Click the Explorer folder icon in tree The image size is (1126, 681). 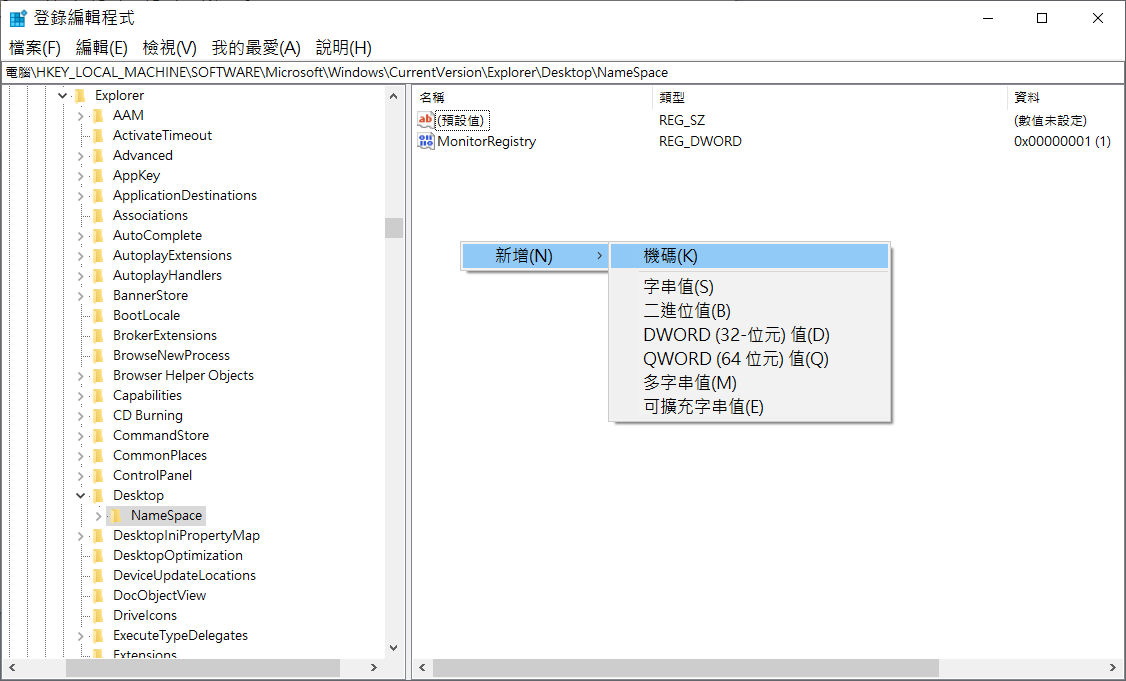[81, 96]
